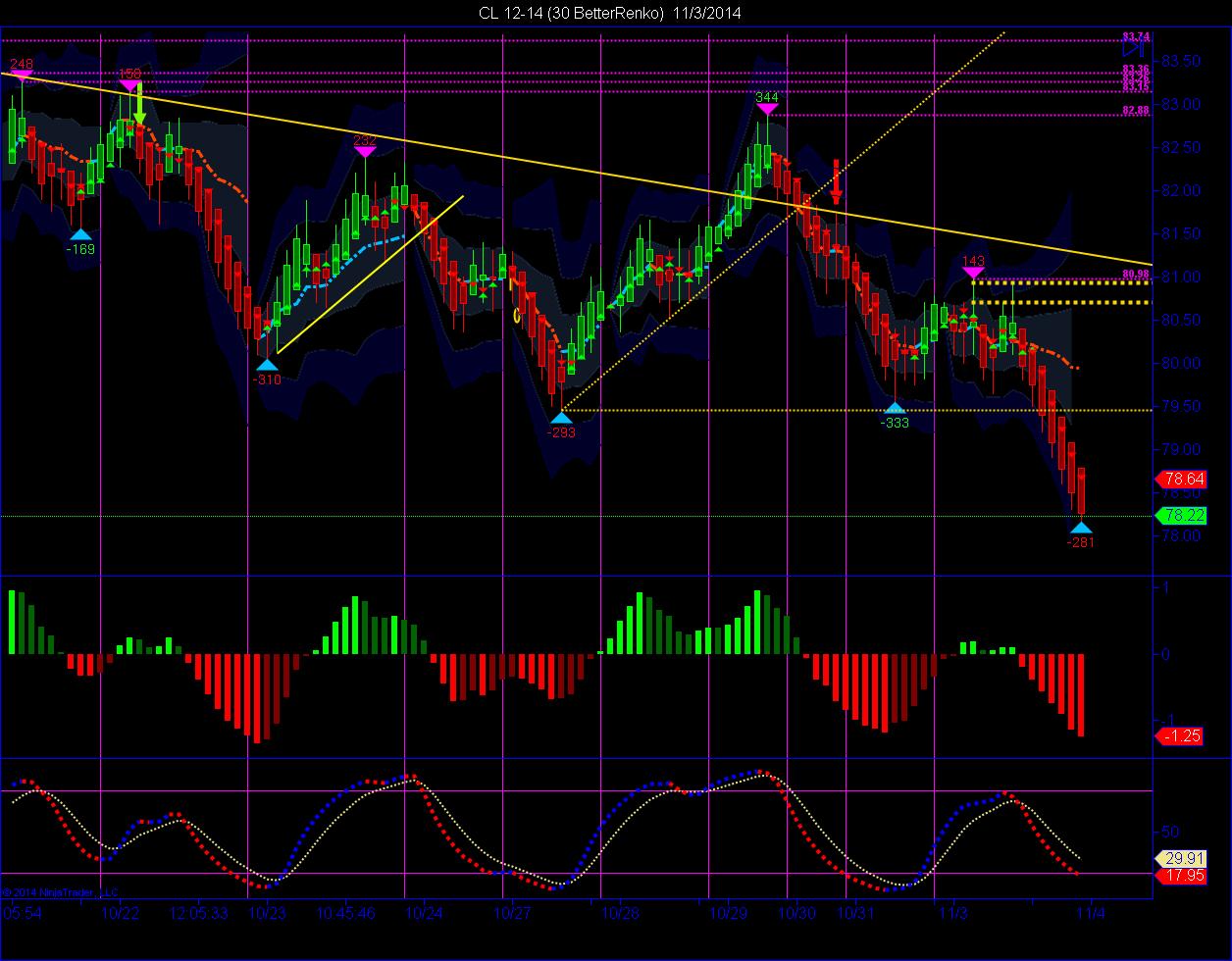This screenshot has height=961, width=1232.
Task: Click the 10/31 date label on time axis
Action: click(855, 912)
